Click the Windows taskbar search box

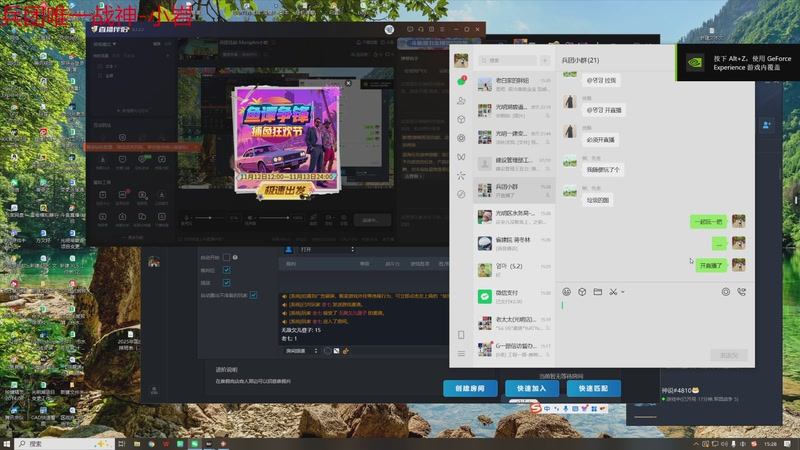[65, 444]
